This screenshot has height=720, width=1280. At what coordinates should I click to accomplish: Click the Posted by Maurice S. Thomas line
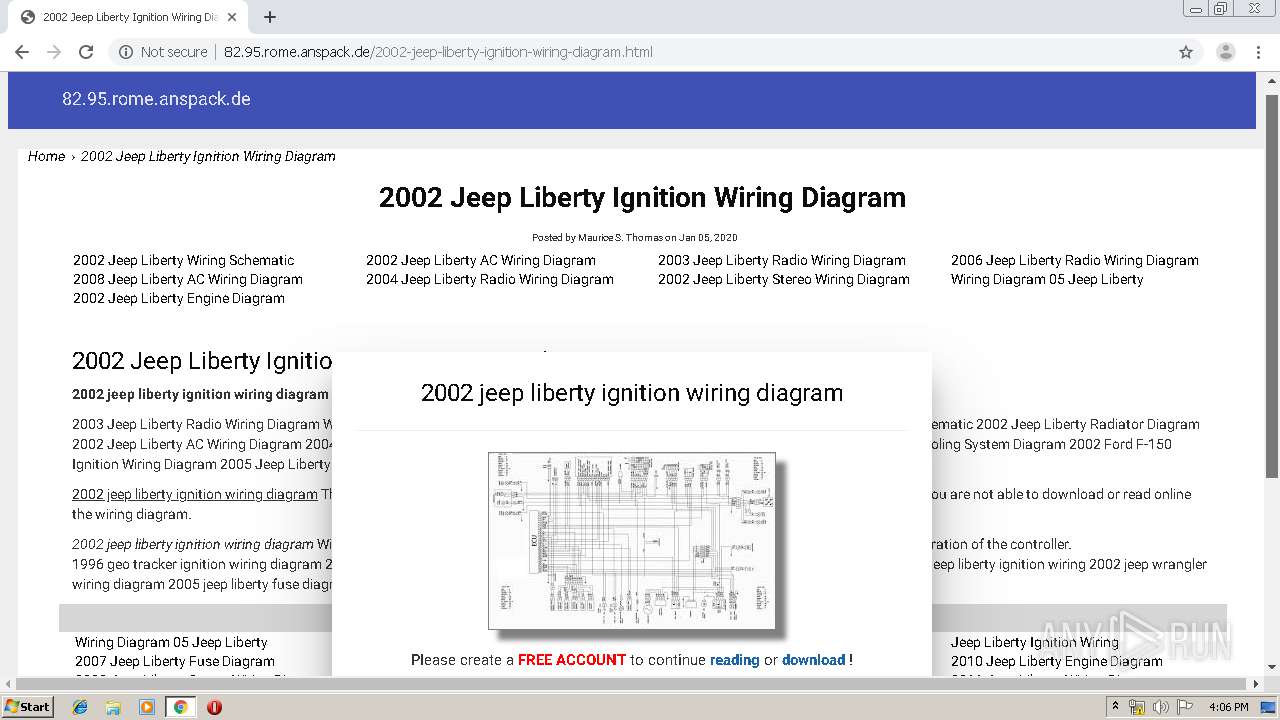pyautogui.click(x=635, y=238)
